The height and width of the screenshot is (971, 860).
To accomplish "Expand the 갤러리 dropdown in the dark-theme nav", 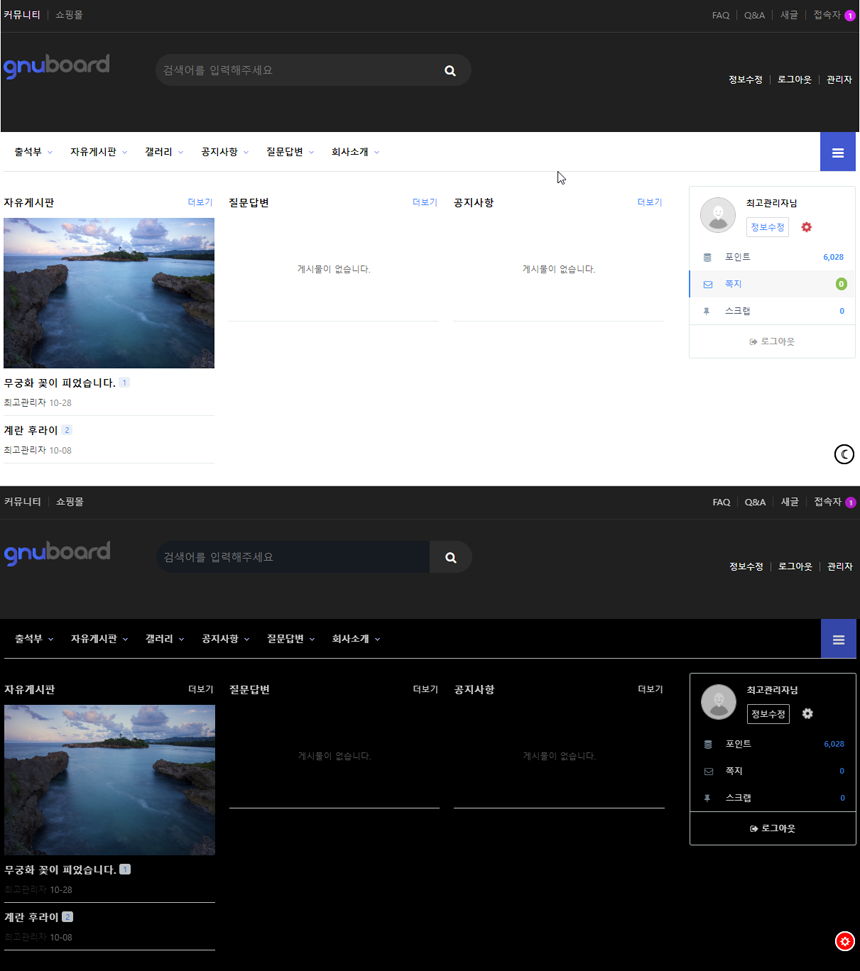I will (x=164, y=639).
